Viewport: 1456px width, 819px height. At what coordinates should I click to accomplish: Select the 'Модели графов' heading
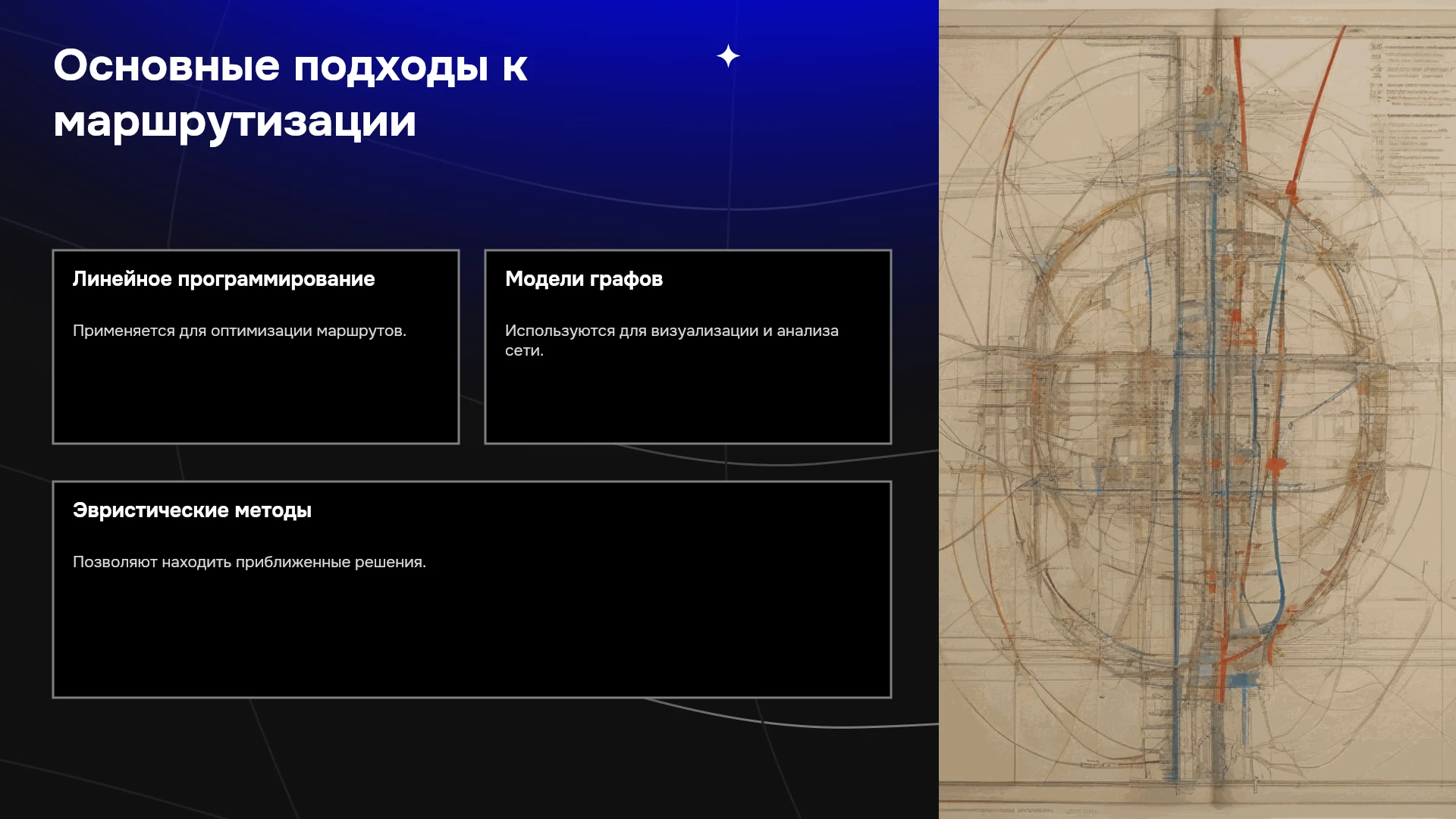click(584, 279)
